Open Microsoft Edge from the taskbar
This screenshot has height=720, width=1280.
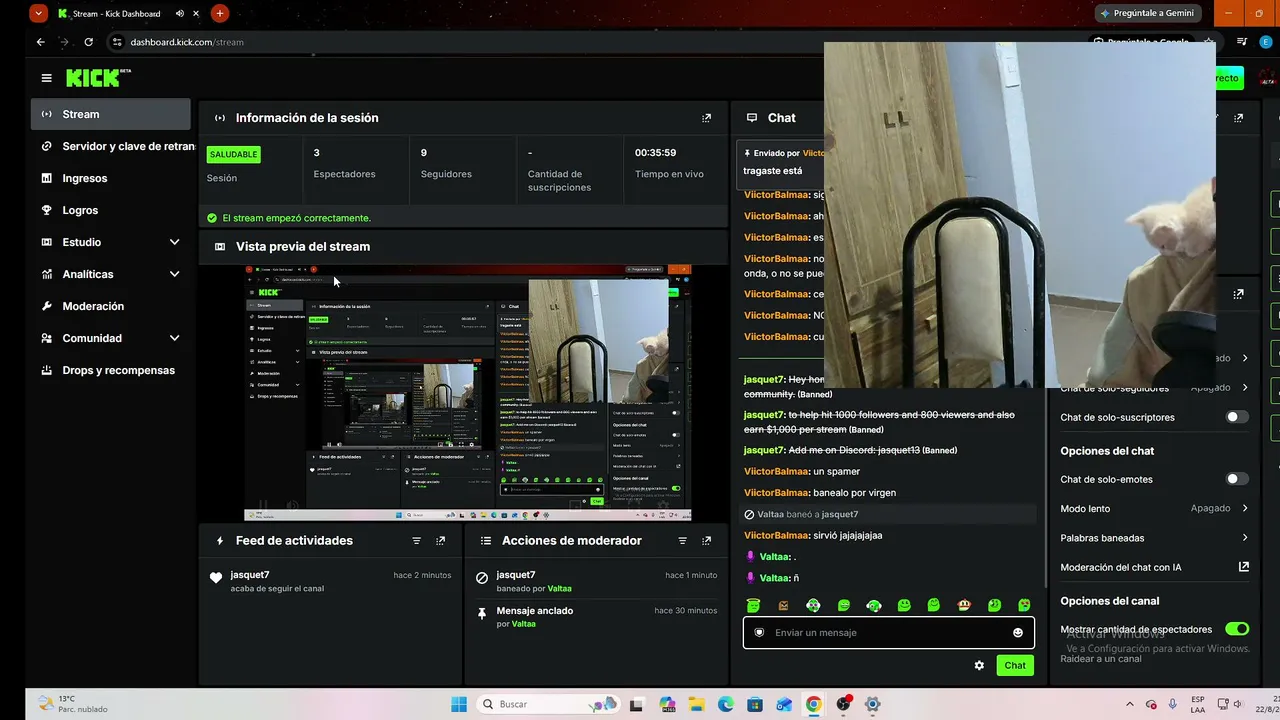[x=726, y=704]
